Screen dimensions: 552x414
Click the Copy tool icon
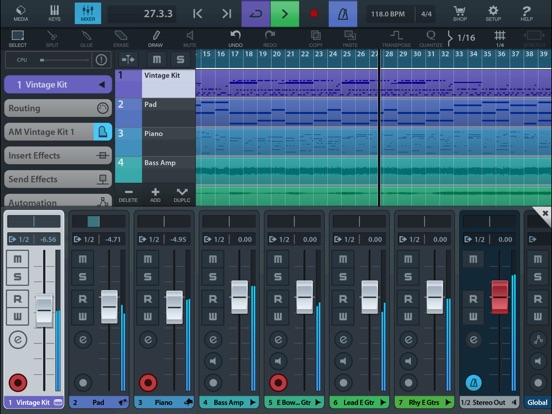[315, 39]
